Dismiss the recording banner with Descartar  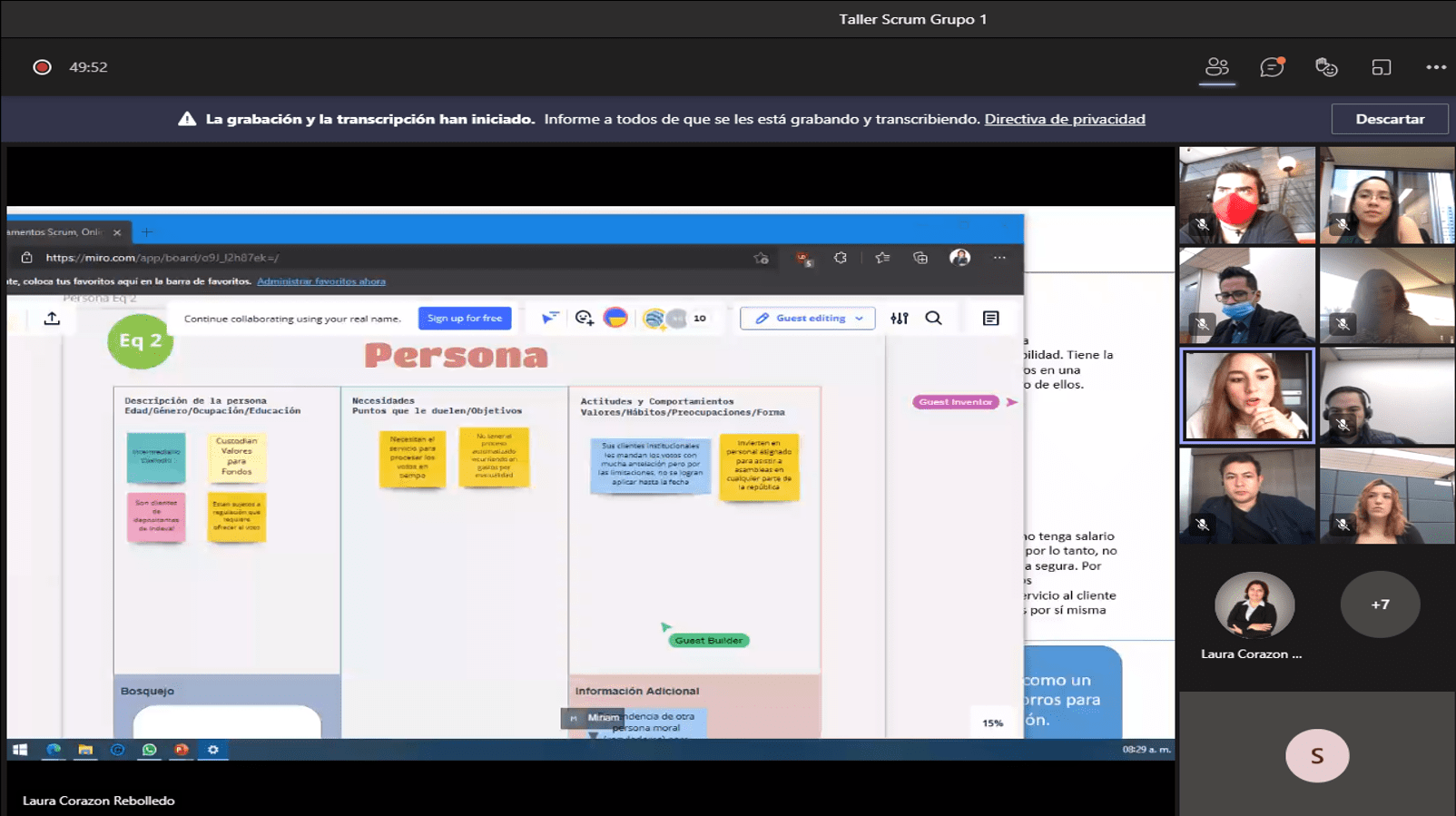pyautogui.click(x=1389, y=119)
